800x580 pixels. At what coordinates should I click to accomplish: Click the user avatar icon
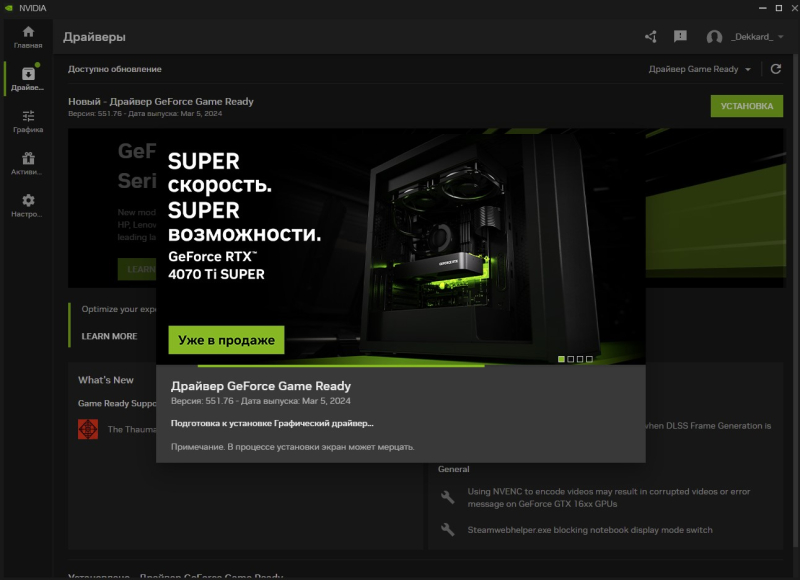(x=714, y=37)
